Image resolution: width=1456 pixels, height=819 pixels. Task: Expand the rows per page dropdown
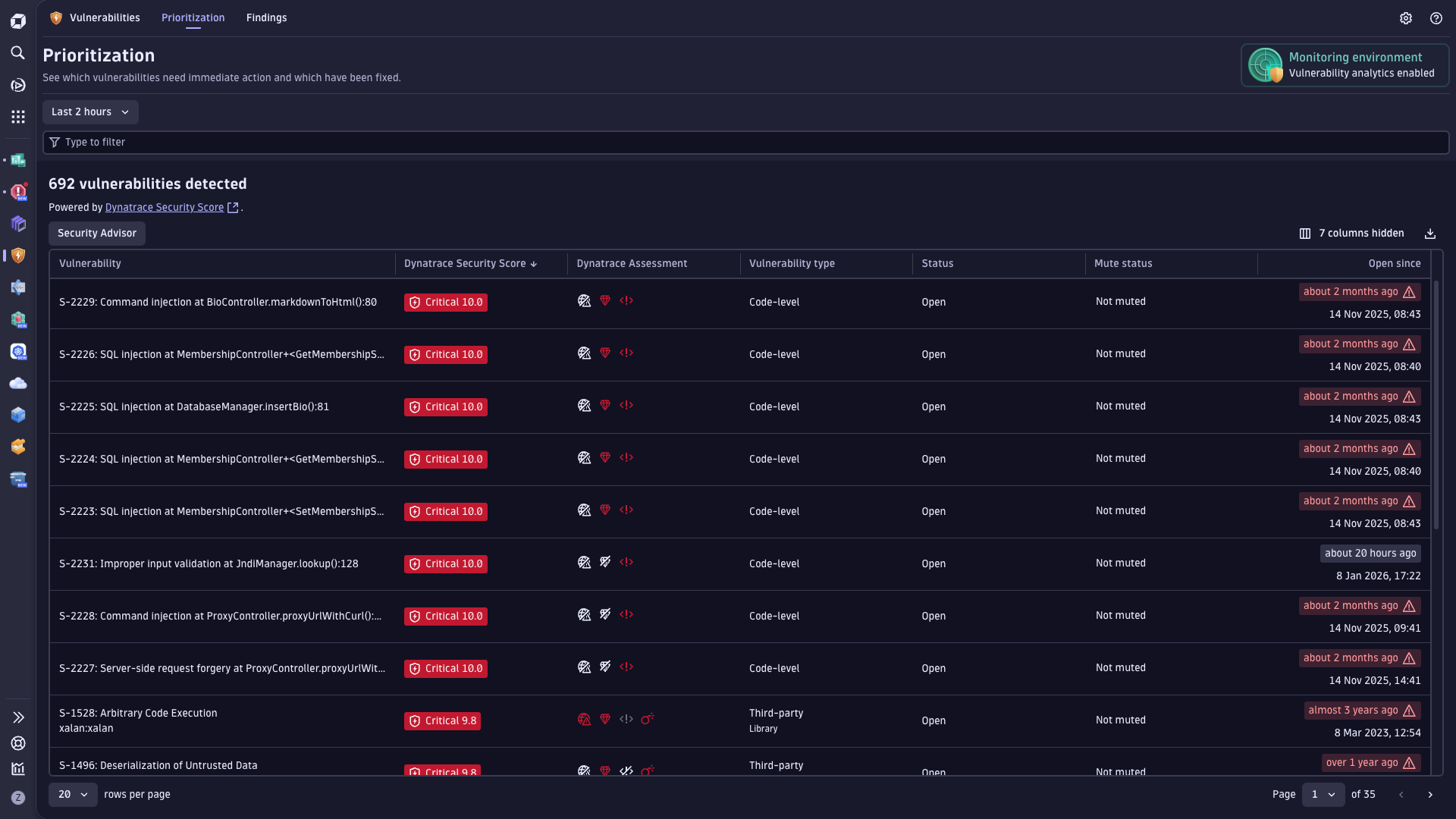pyautogui.click(x=73, y=795)
